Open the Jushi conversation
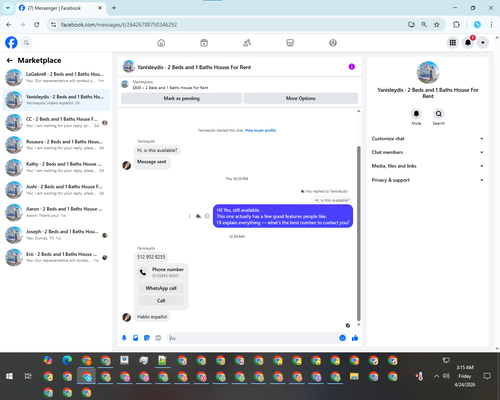Image resolution: width=500 pixels, height=400 pixels. click(56, 190)
